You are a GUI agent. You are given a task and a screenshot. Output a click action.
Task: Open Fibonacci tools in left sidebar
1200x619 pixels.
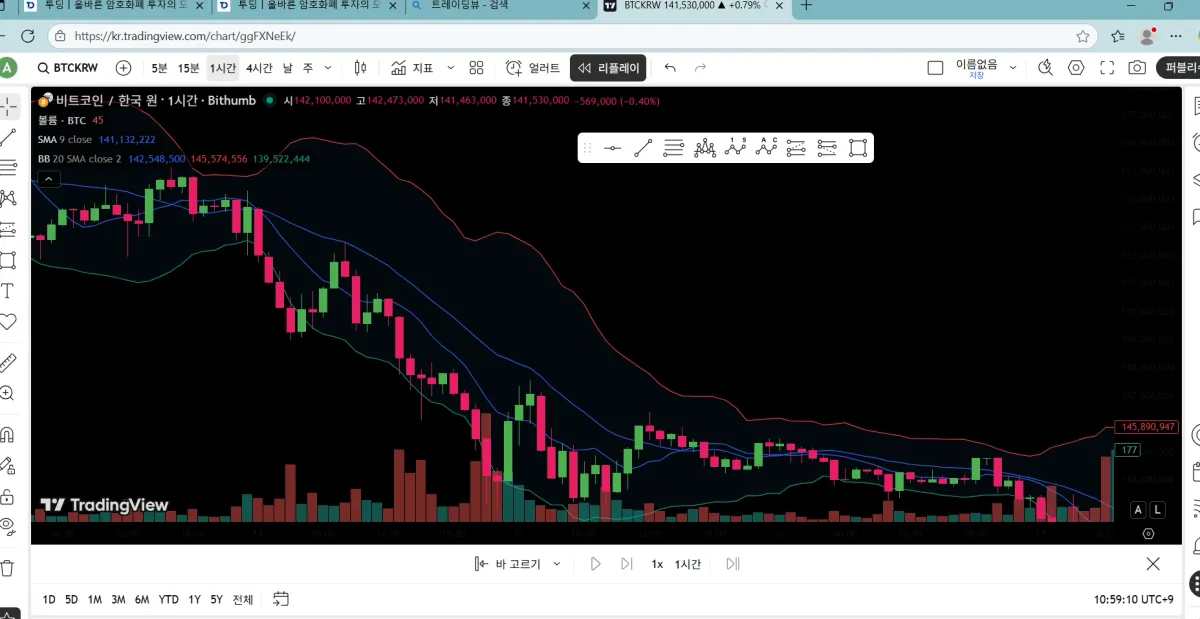click(8, 167)
